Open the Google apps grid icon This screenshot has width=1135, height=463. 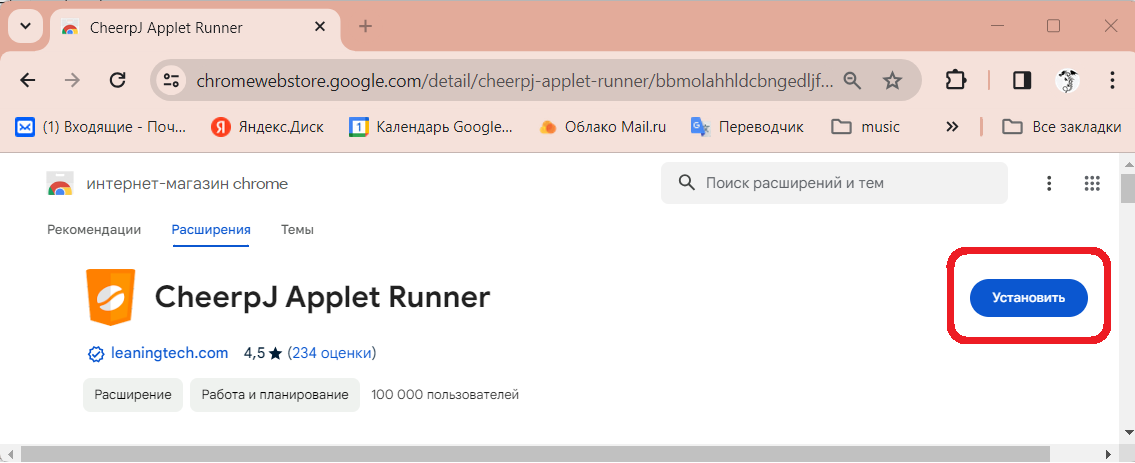click(1092, 183)
